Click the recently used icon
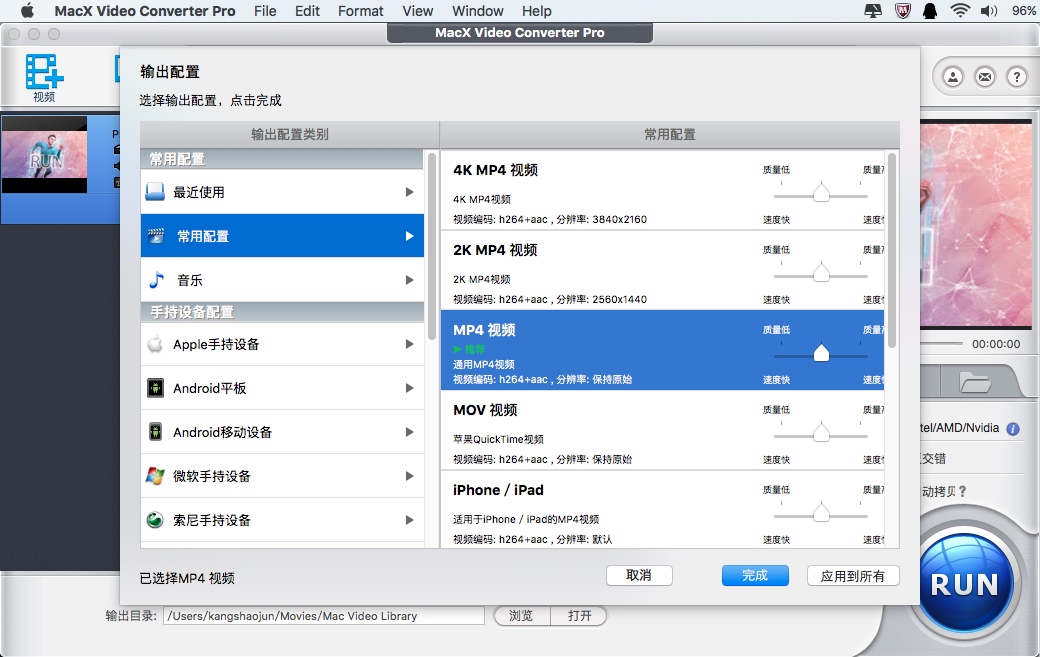Viewport: 1040px width, 657px height. click(155, 192)
